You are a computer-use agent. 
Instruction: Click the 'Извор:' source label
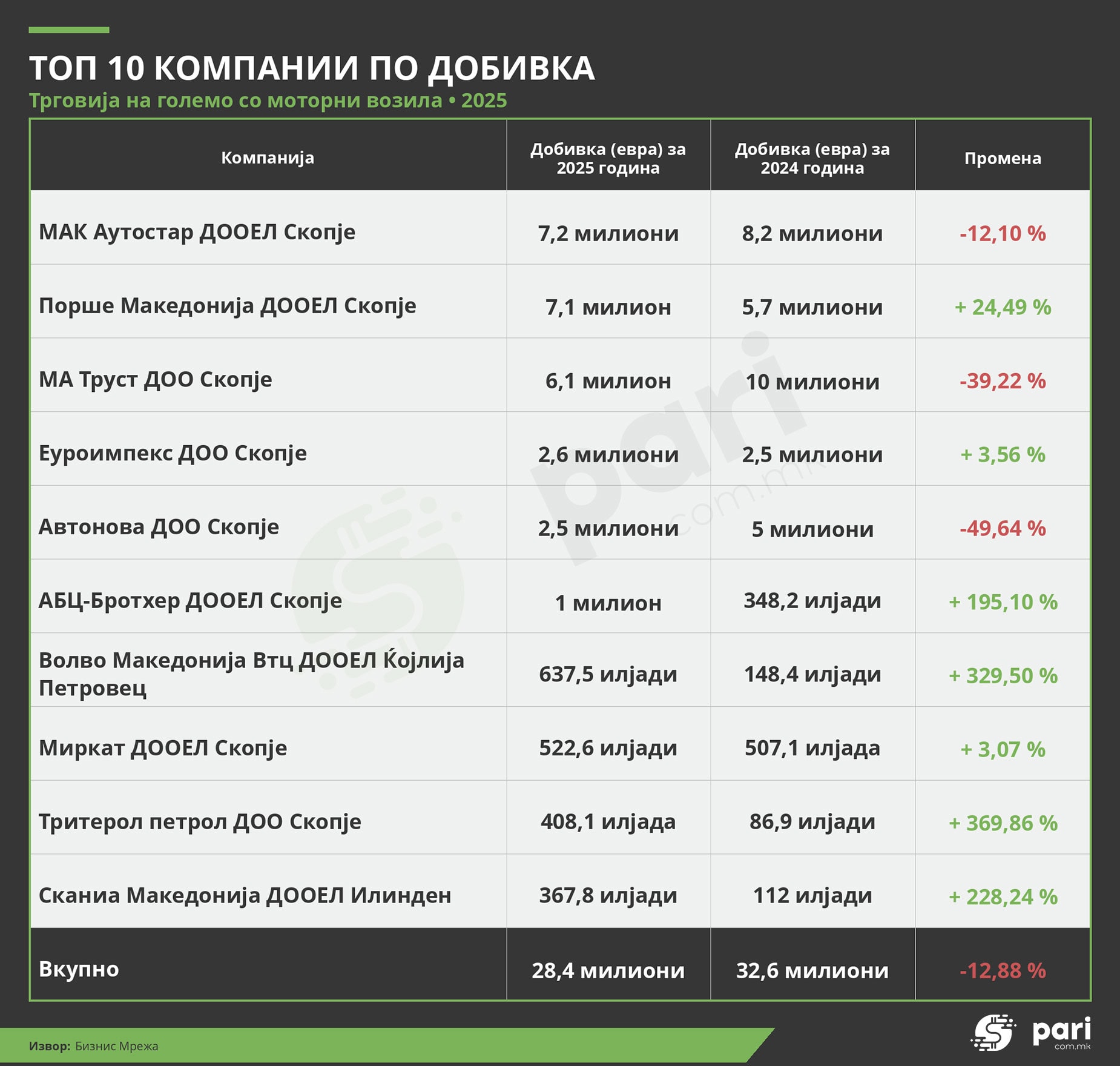(x=50, y=1046)
